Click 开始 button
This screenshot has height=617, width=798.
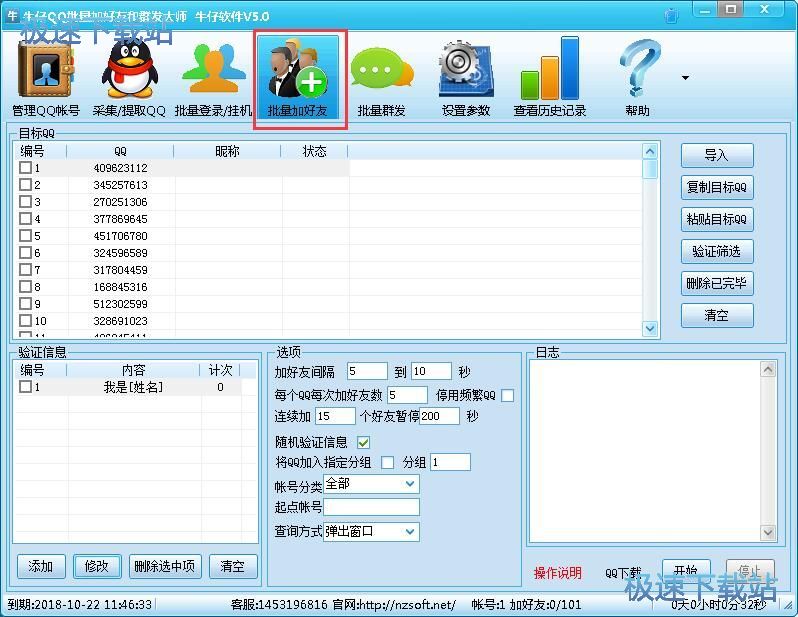coord(686,570)
